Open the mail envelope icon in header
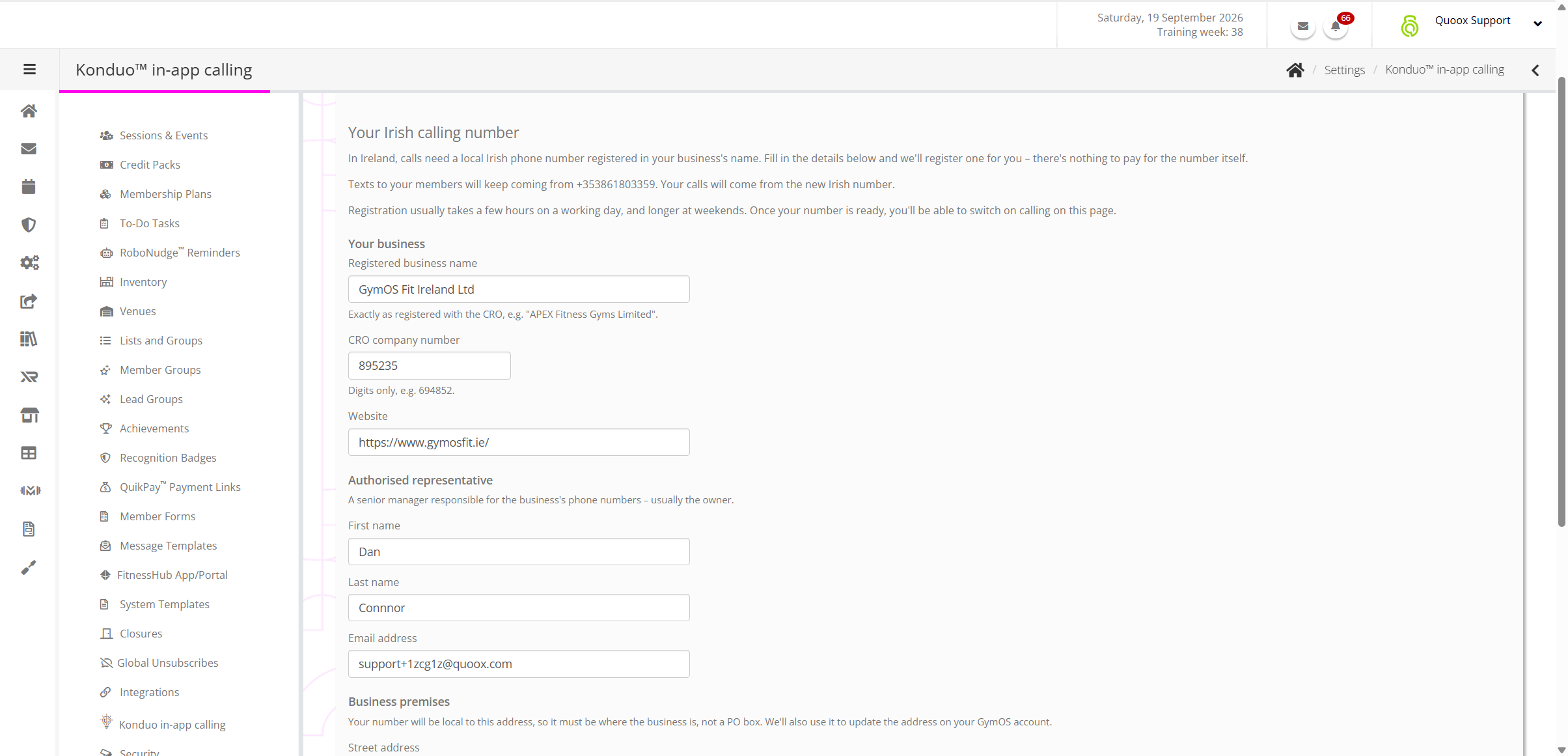 (x=1303, y=27)
